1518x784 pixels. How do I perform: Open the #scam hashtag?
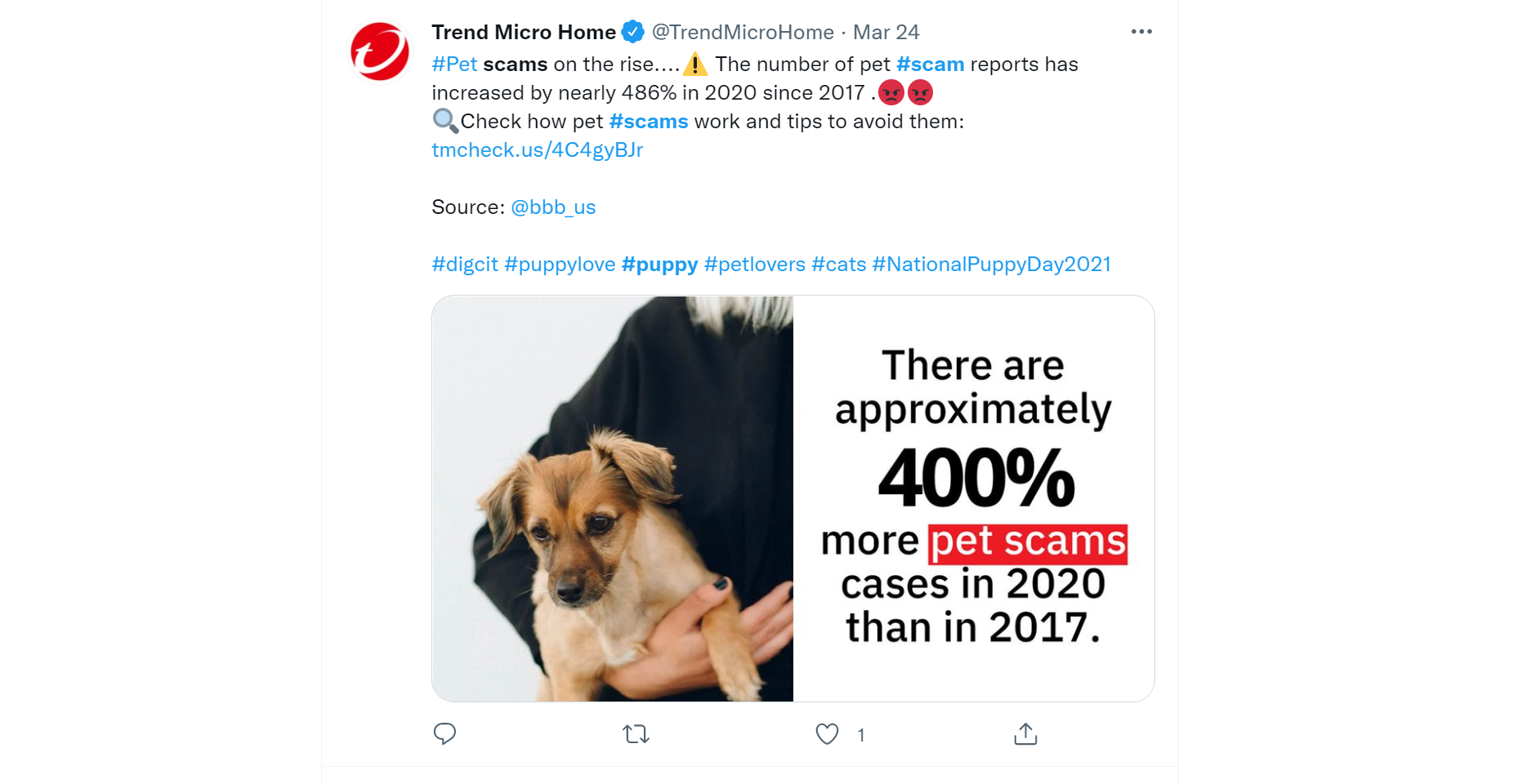point(930,65)
